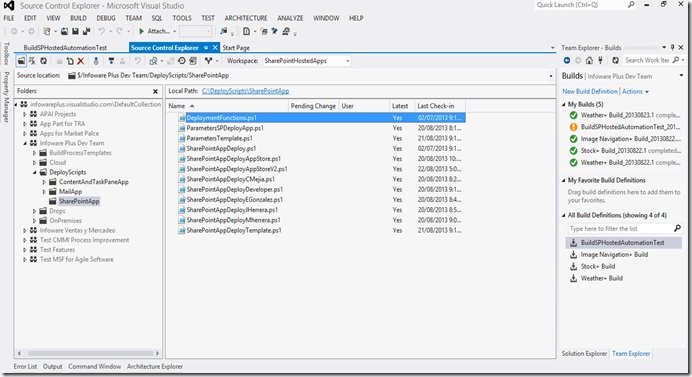Image resolution: width=692 pixels, height=377 pixels.
Task: Toggle the Folders pane toolbar button
Action: pos(21,61)
